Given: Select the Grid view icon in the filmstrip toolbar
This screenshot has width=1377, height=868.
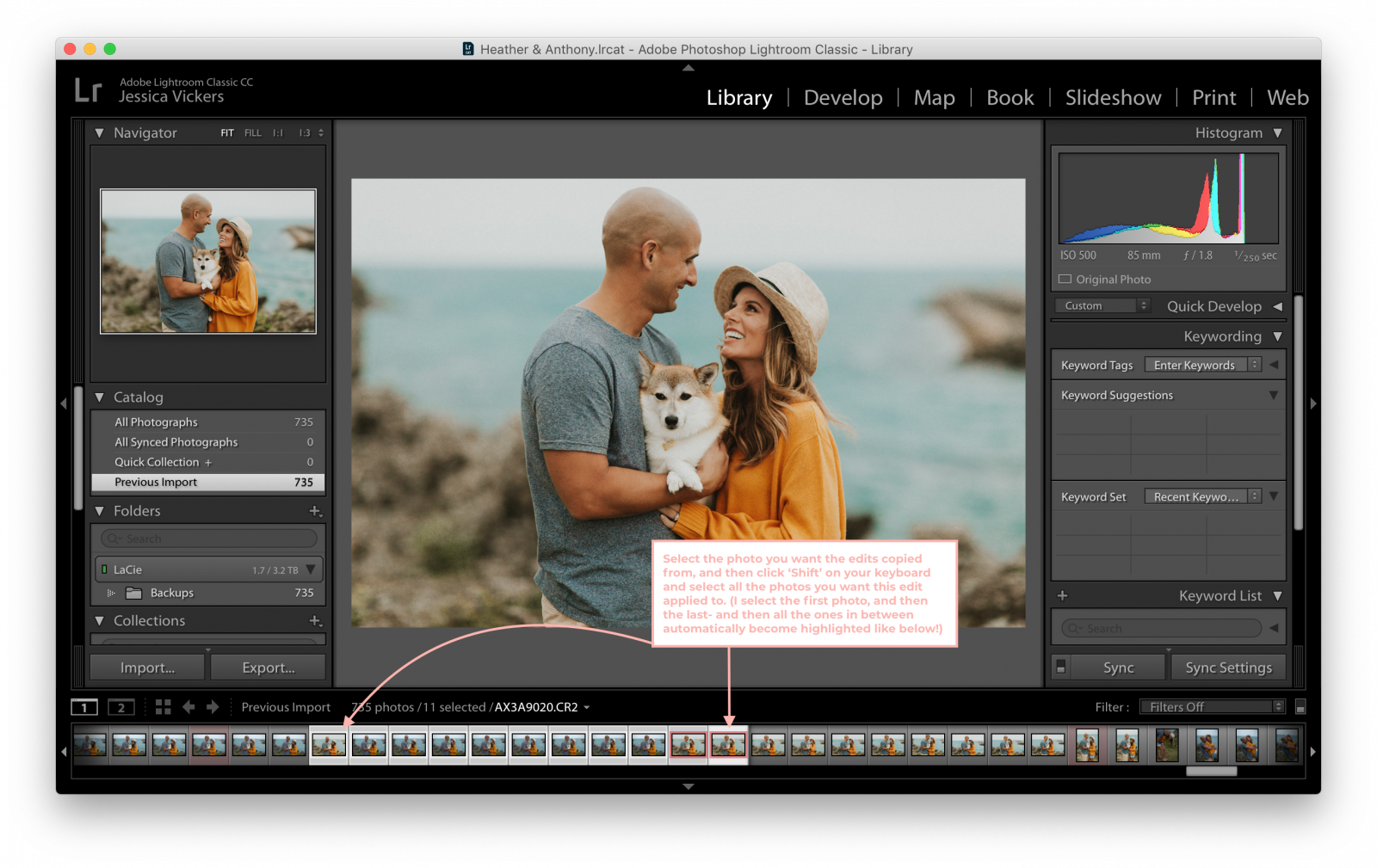Looking at the screenshot, I should (x=163, y=706).
